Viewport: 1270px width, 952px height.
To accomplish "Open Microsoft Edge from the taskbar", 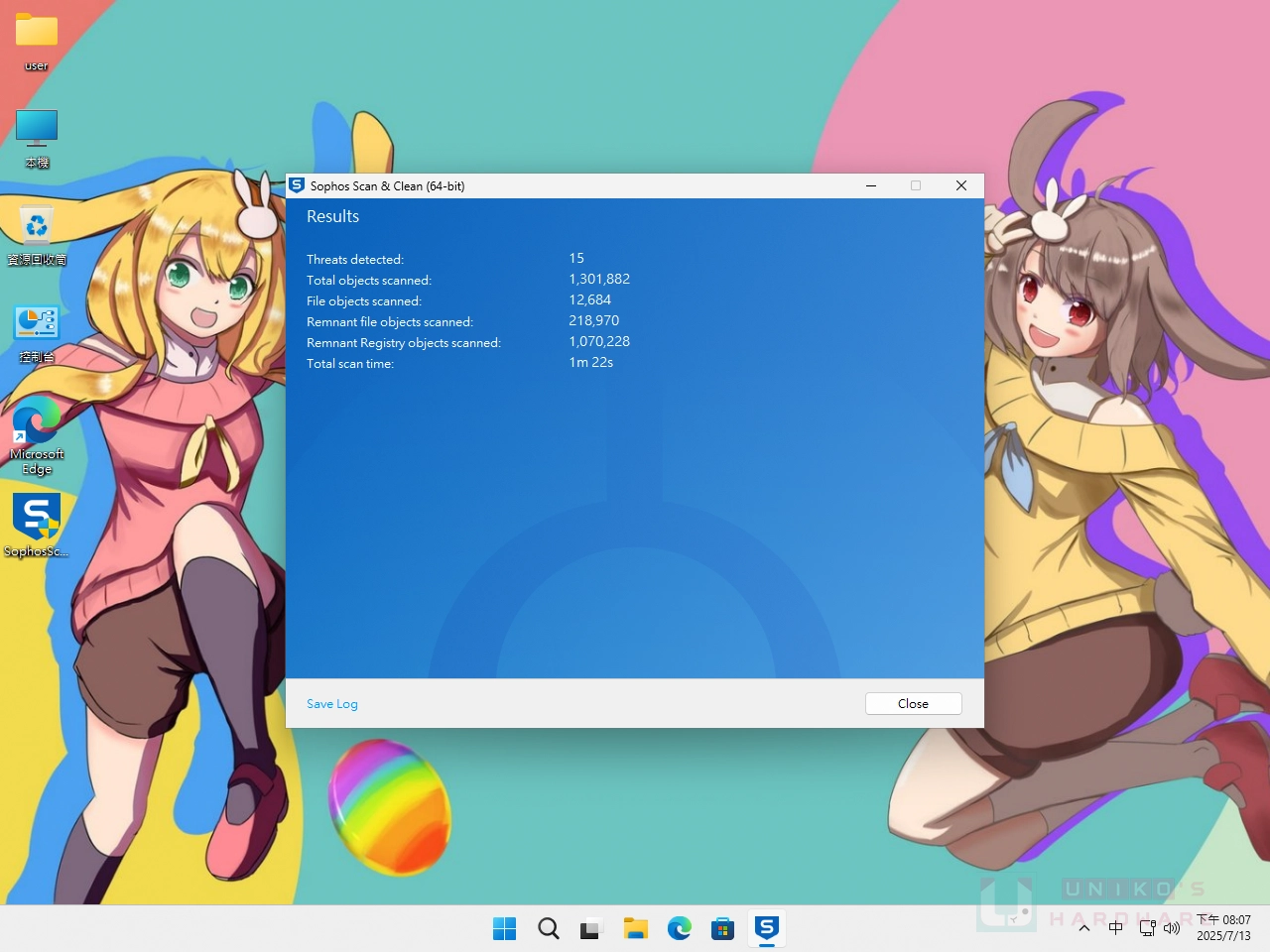I will click(x=679, y=928).
